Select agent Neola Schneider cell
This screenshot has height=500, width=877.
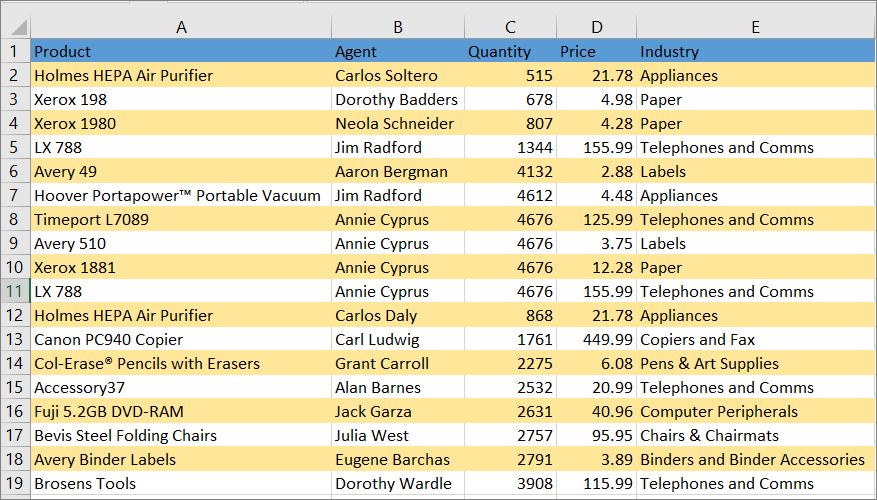tap(398, 123)
